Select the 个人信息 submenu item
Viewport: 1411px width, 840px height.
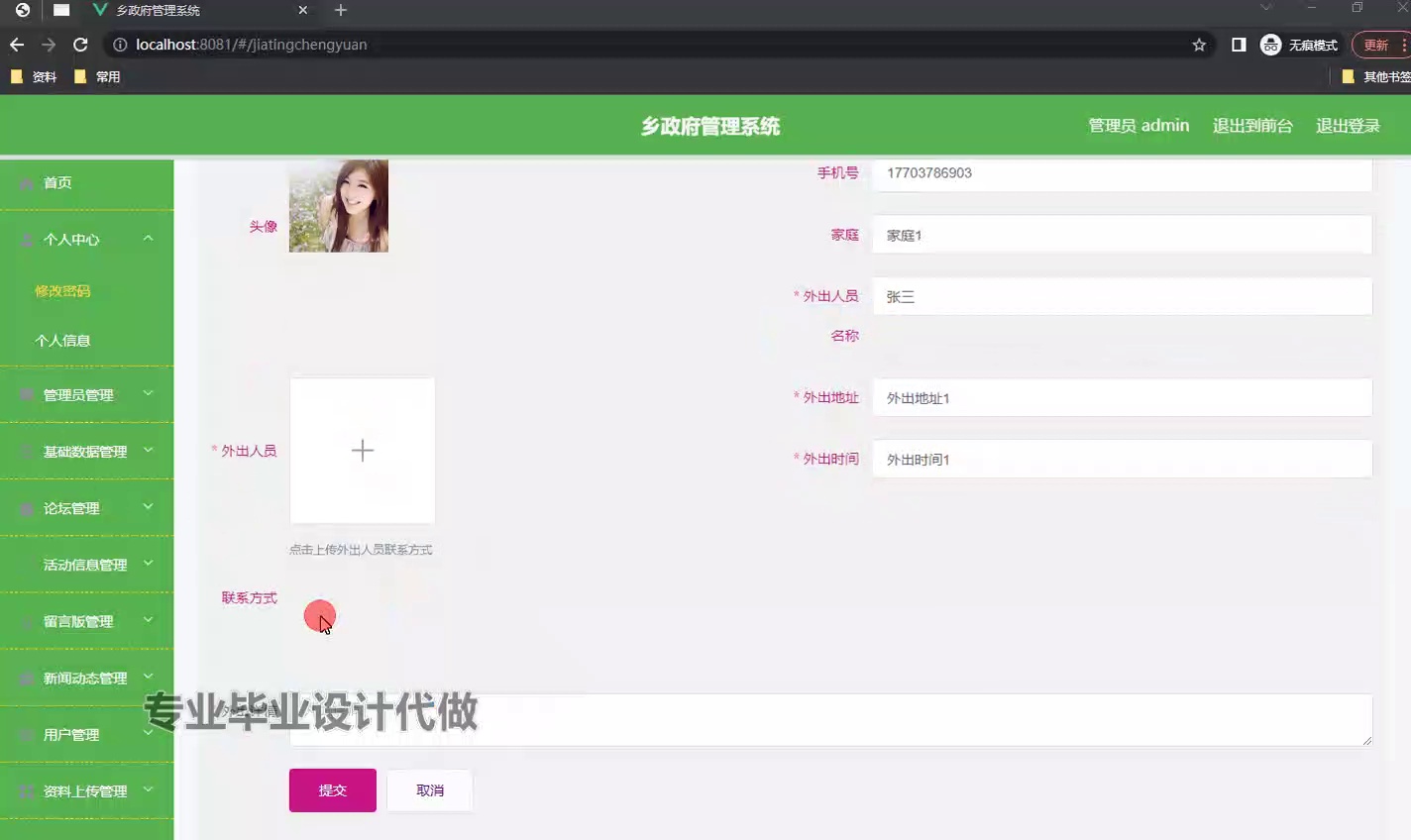click(x=61, y=340)
